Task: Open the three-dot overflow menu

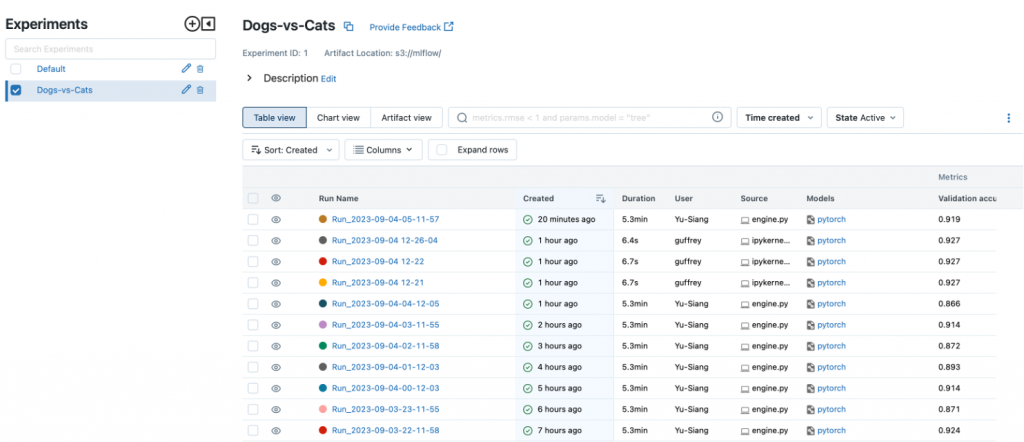Action: click(x=1008, y=118)
